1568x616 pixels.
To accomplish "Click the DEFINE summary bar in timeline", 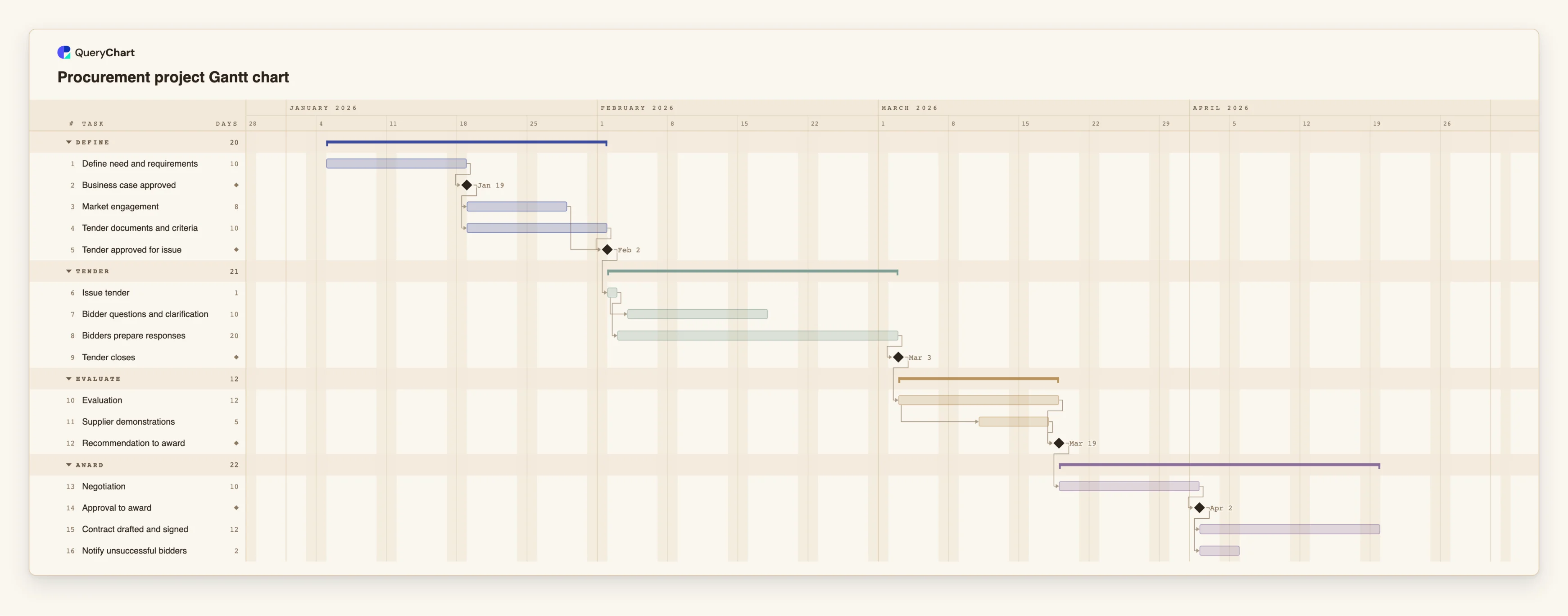I will (x=467, y=142).
